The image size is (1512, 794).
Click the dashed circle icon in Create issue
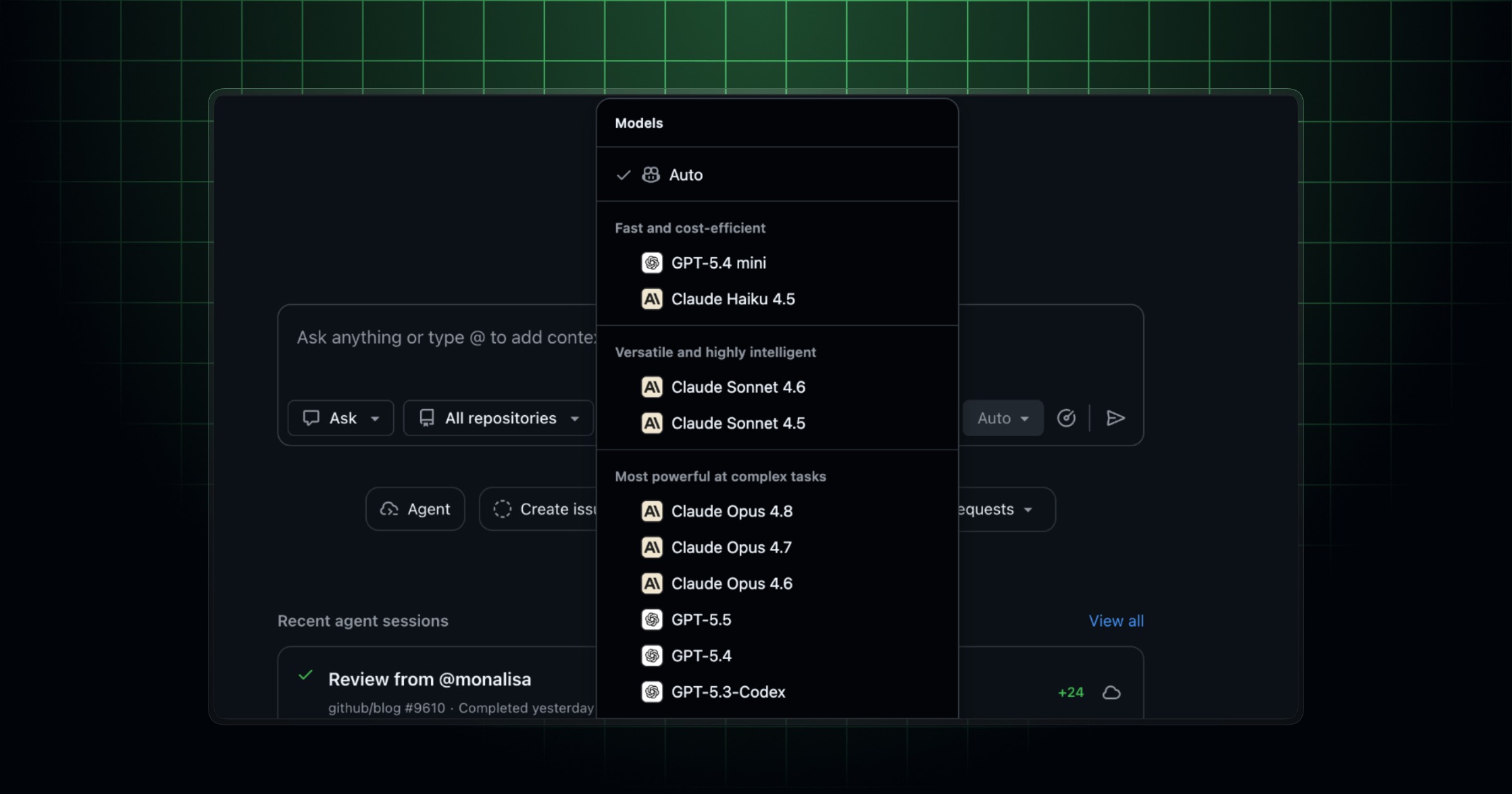click(x=502, y=509)
